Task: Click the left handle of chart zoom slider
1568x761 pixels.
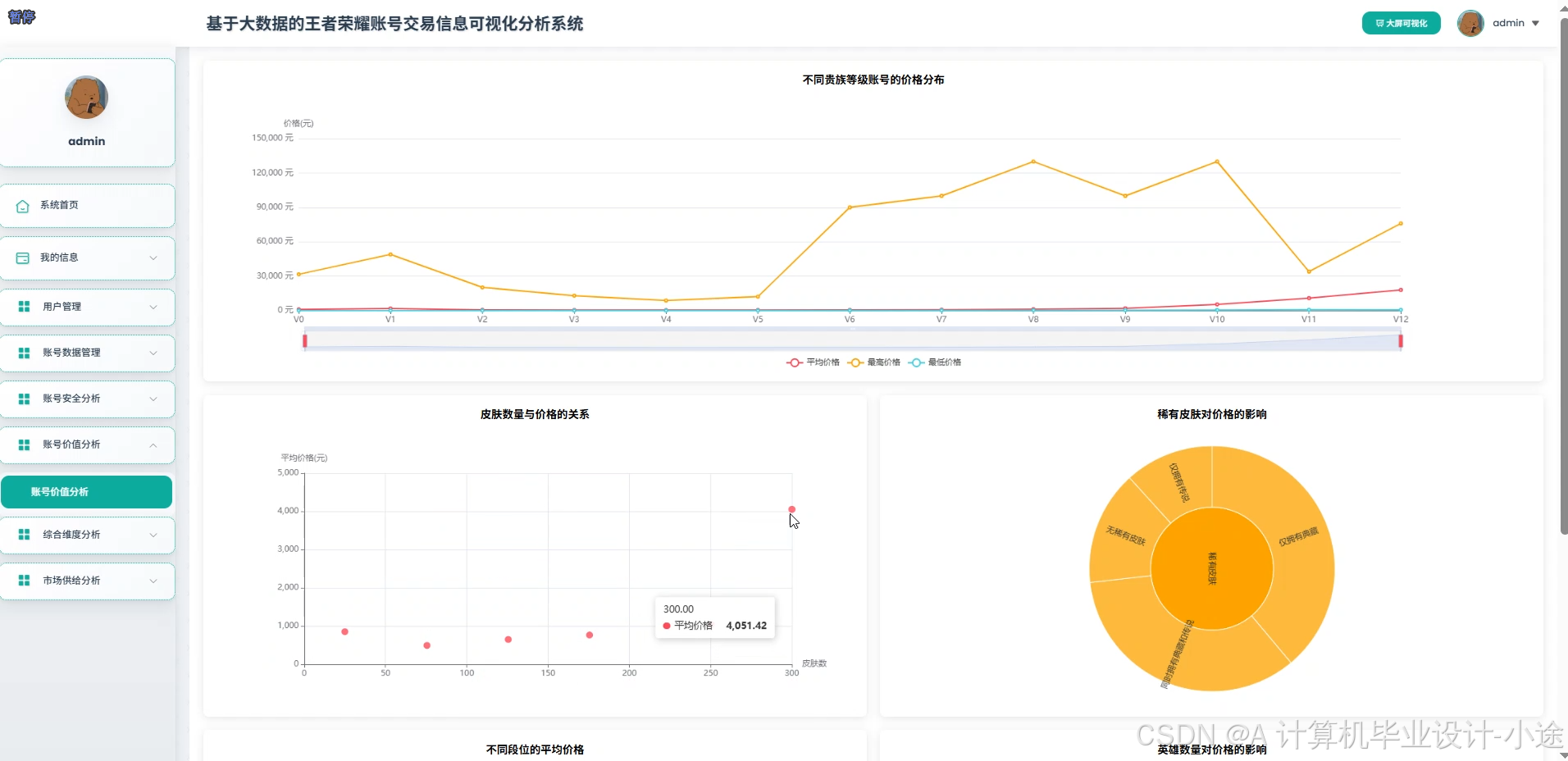Action: [305, 340]
